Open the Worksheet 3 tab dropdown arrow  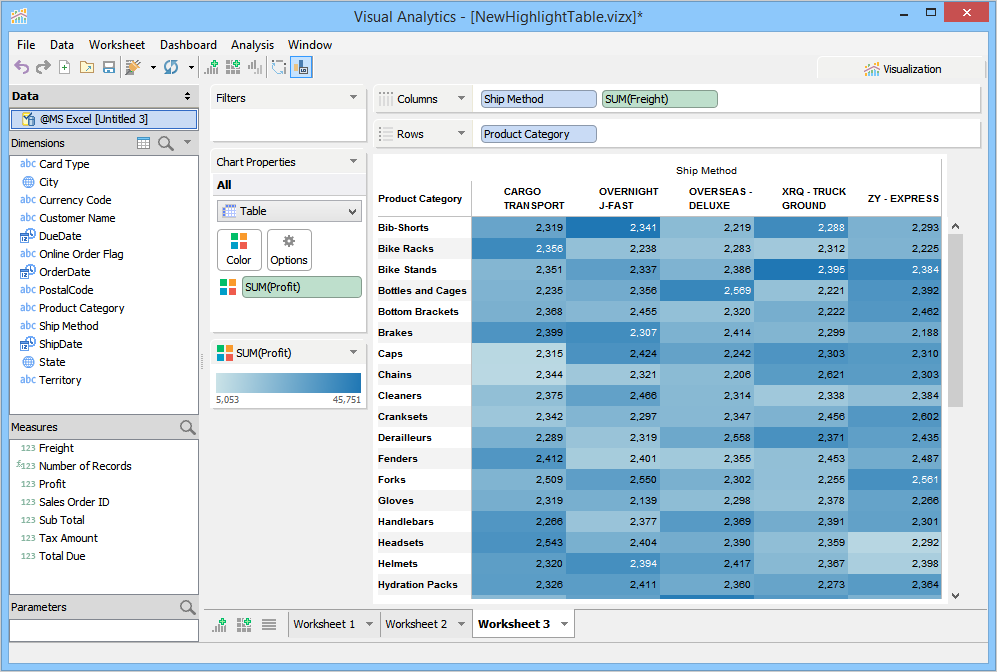[x=565, y=624]
